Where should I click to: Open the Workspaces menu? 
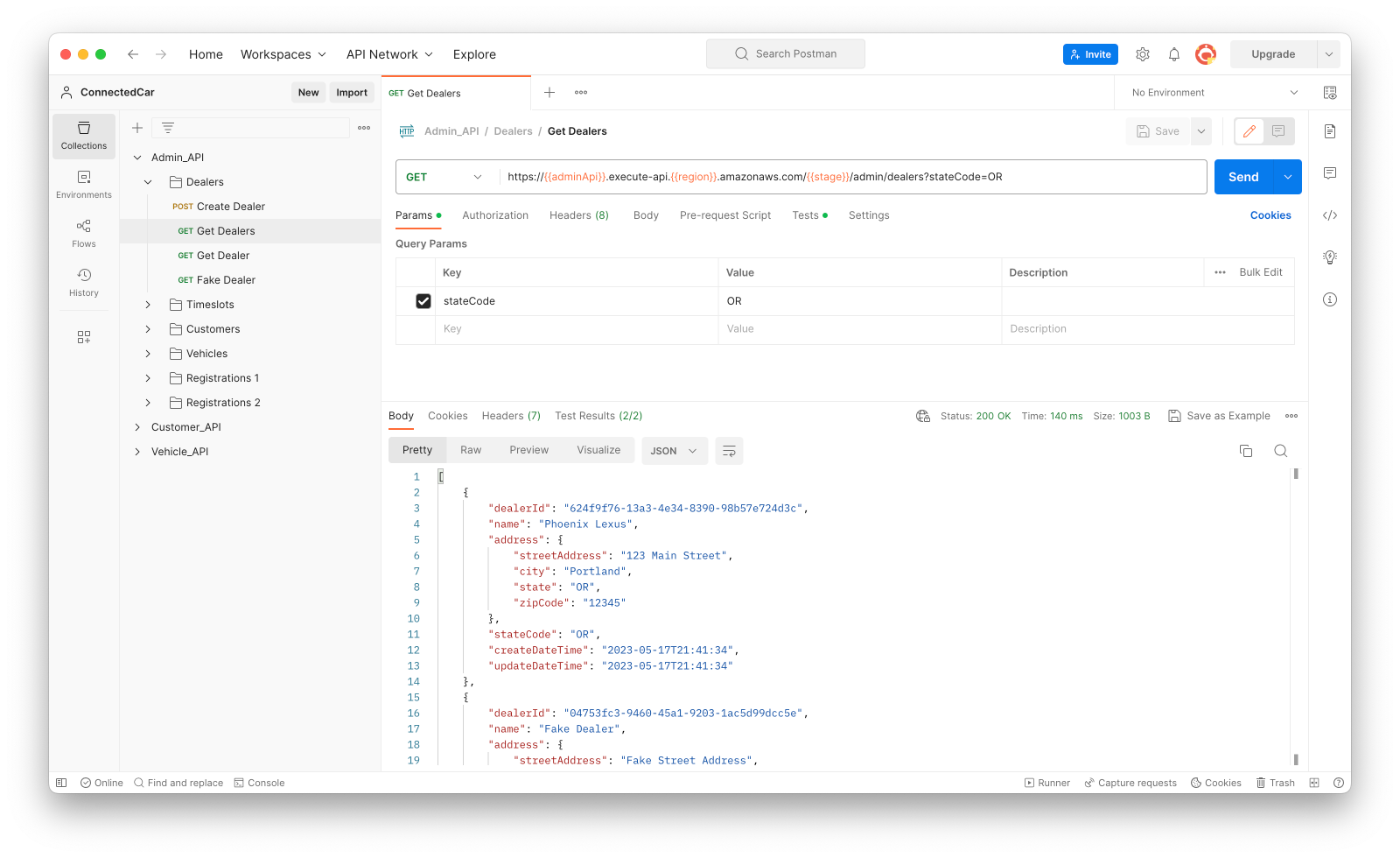pyautogui.click(x=283, y=54)
